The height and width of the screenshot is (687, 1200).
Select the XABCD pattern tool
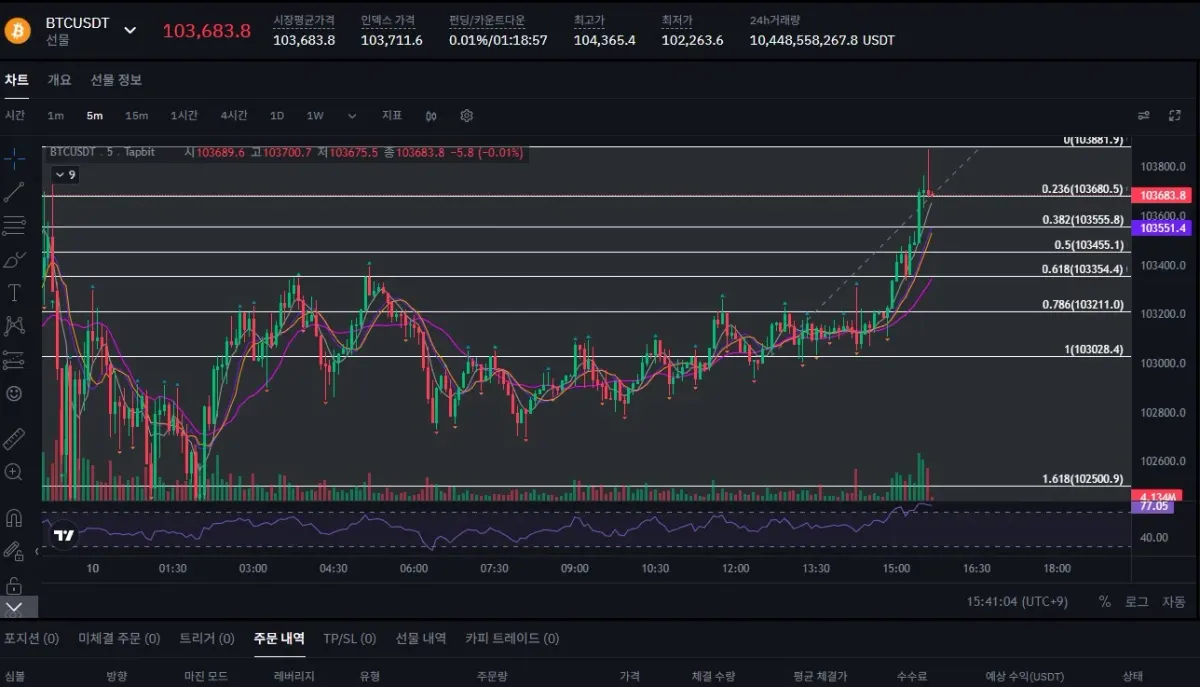coord(14,325)
